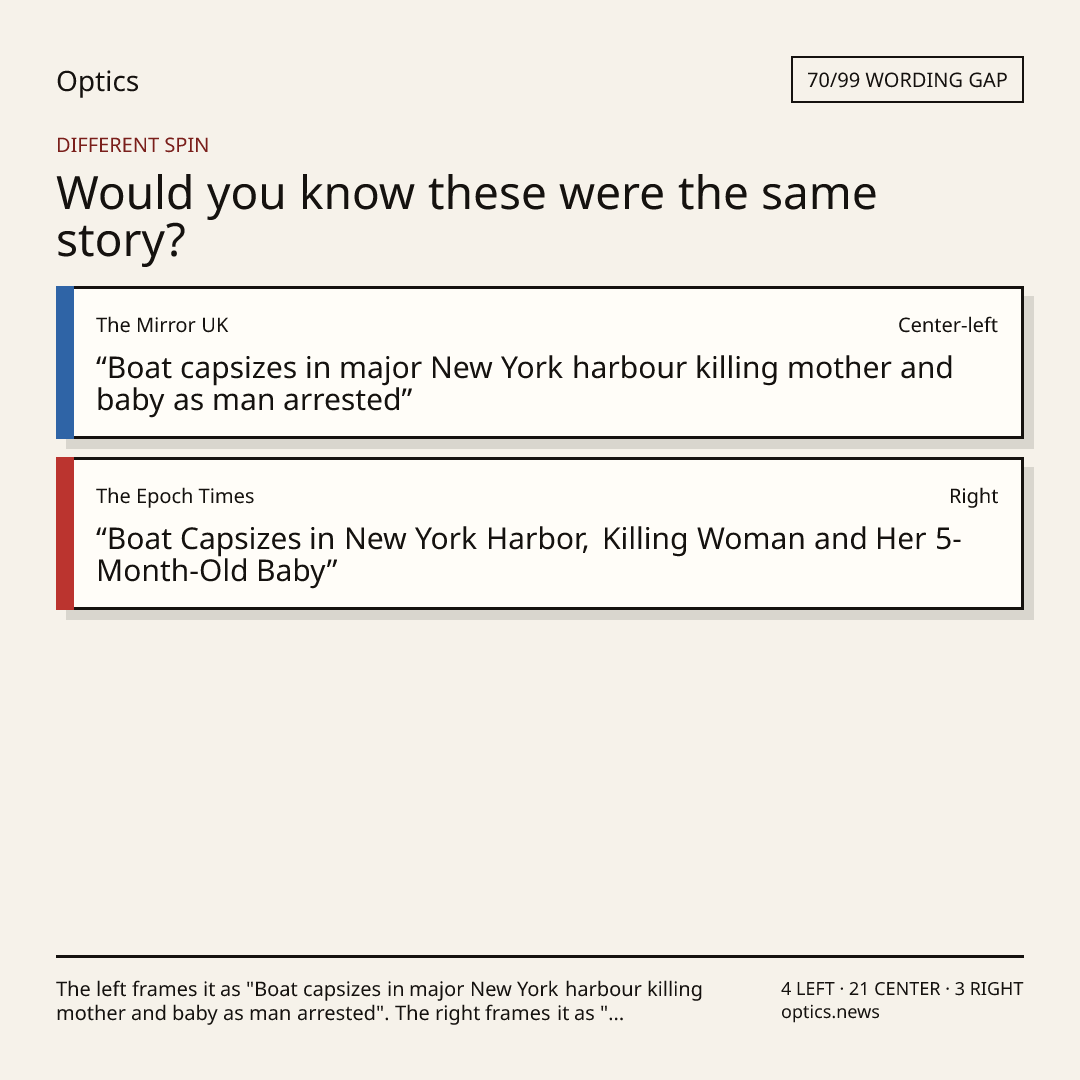Click the blue bias color bar
Viewport: 1080px width, 1080px height.
(x=65, y=362)
